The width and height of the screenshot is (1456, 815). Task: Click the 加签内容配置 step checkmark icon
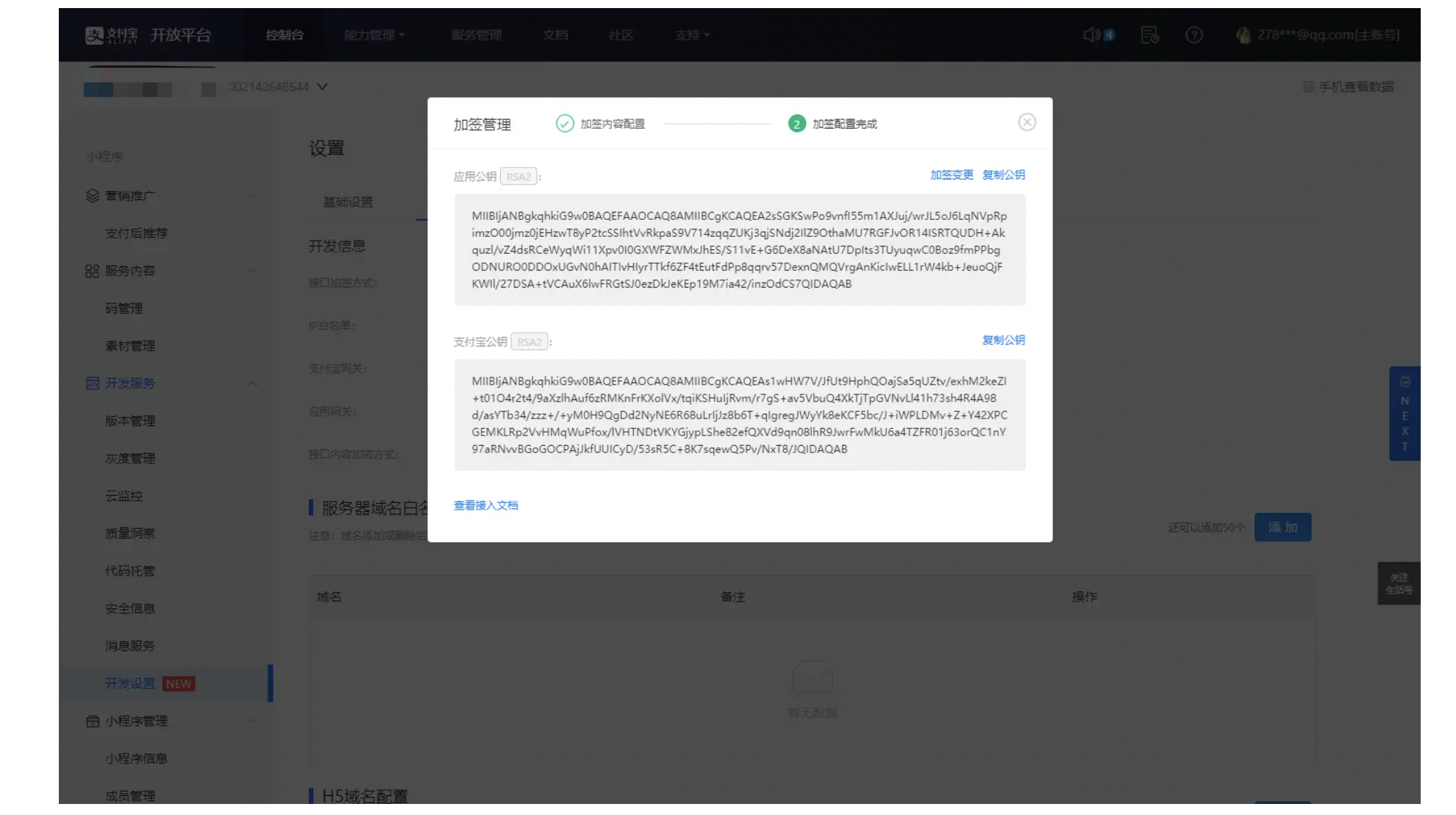pos(565,124)
